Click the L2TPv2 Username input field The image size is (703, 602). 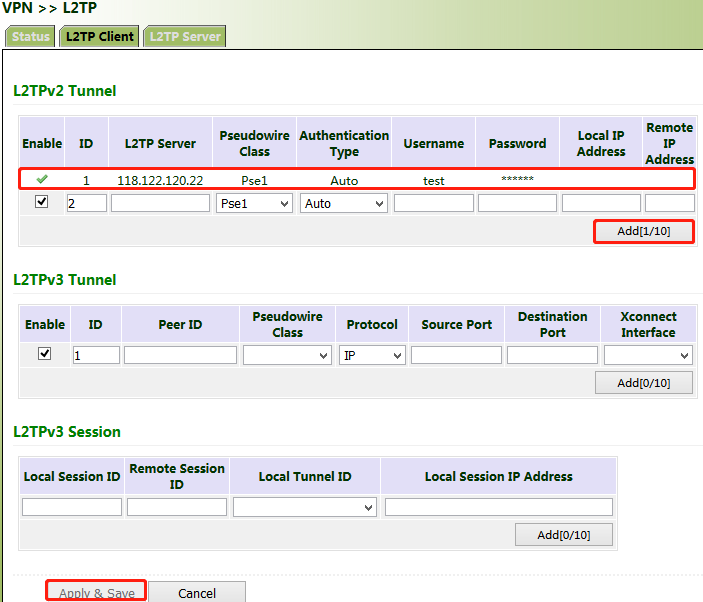point(434,203)
